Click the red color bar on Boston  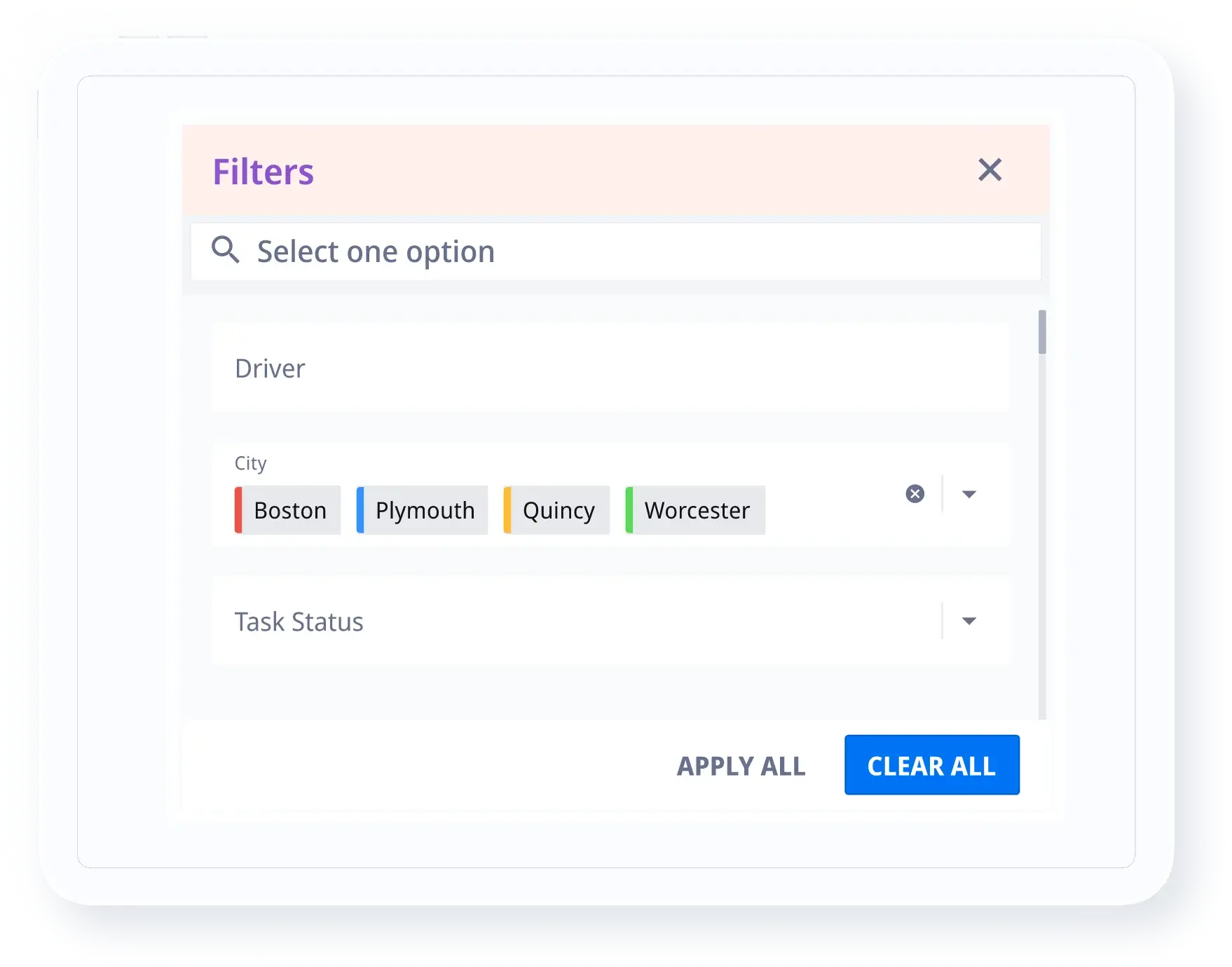(x=238, y=510)
